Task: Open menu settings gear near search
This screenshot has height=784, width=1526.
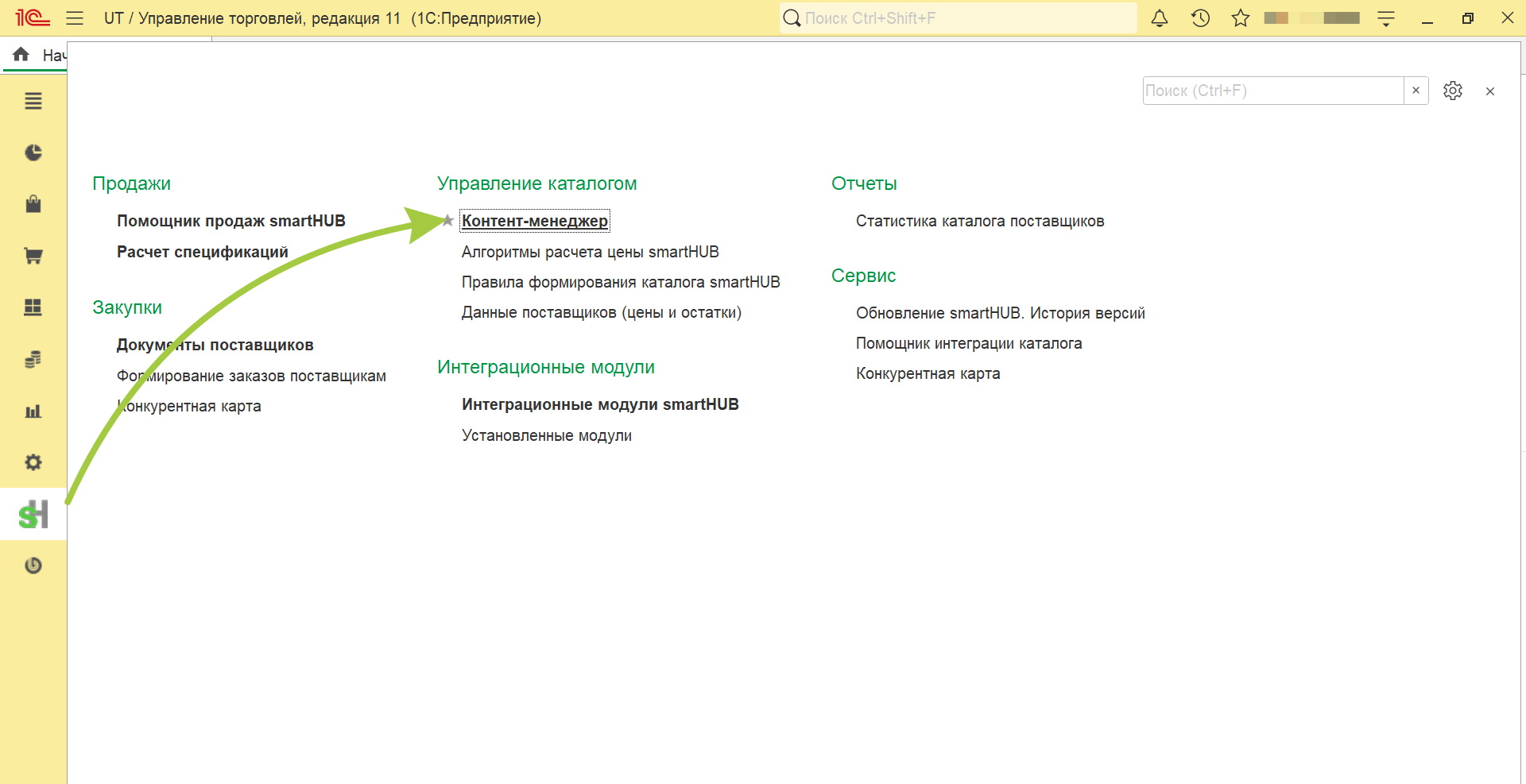Action: pyautogui.click(x=1453, y=91)
